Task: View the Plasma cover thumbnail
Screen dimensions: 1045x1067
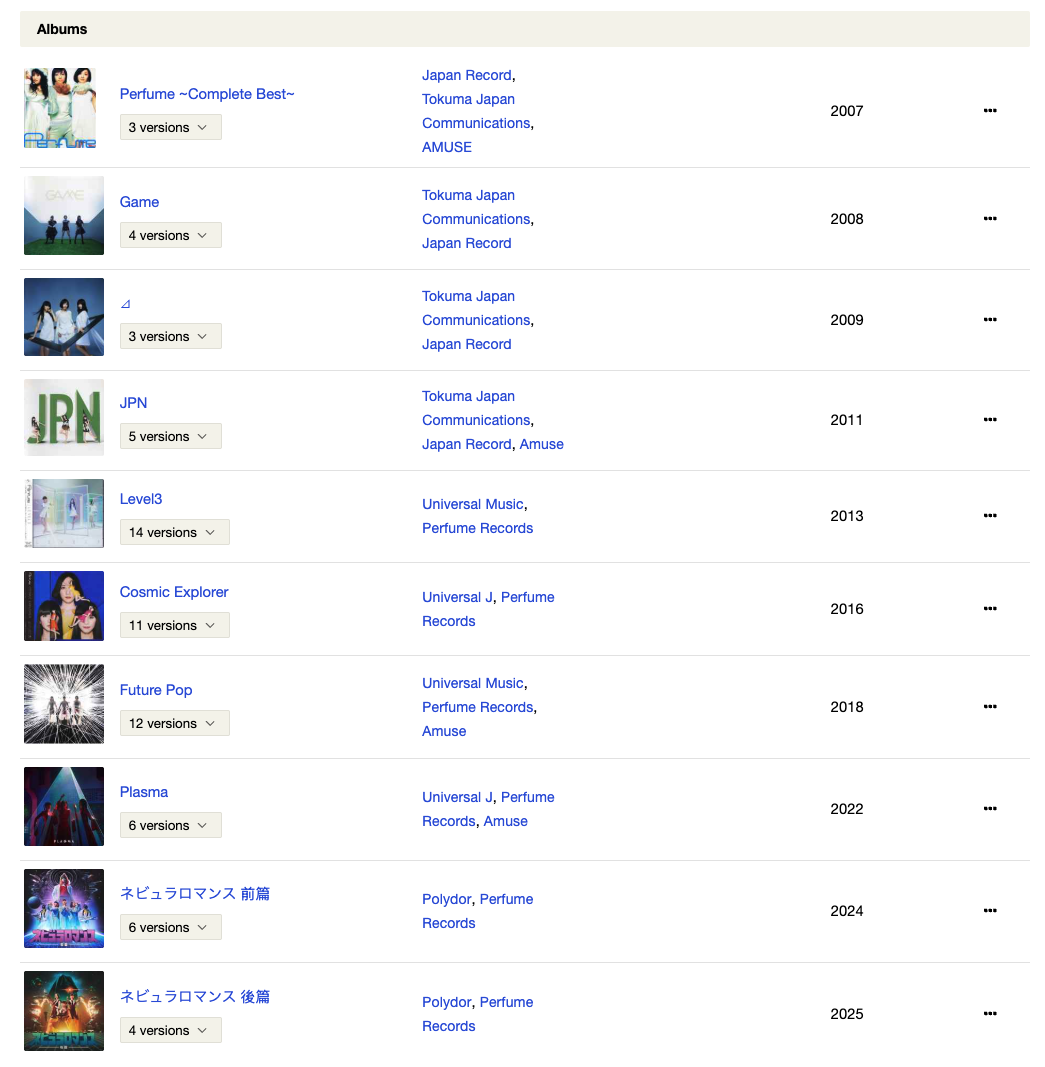Action: 64,806
